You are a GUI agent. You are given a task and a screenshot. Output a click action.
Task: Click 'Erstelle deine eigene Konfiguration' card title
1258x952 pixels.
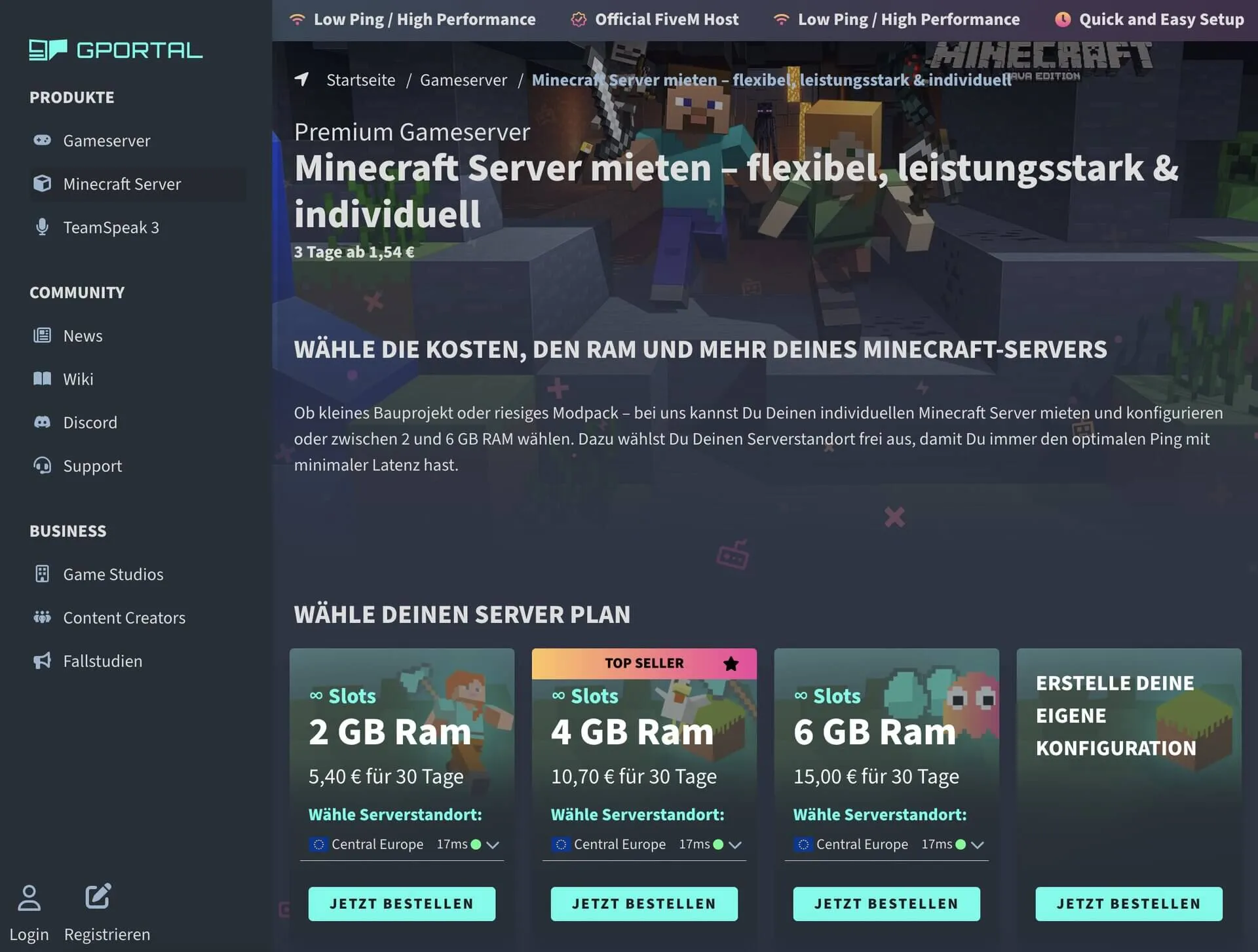tap(1116, 715)
